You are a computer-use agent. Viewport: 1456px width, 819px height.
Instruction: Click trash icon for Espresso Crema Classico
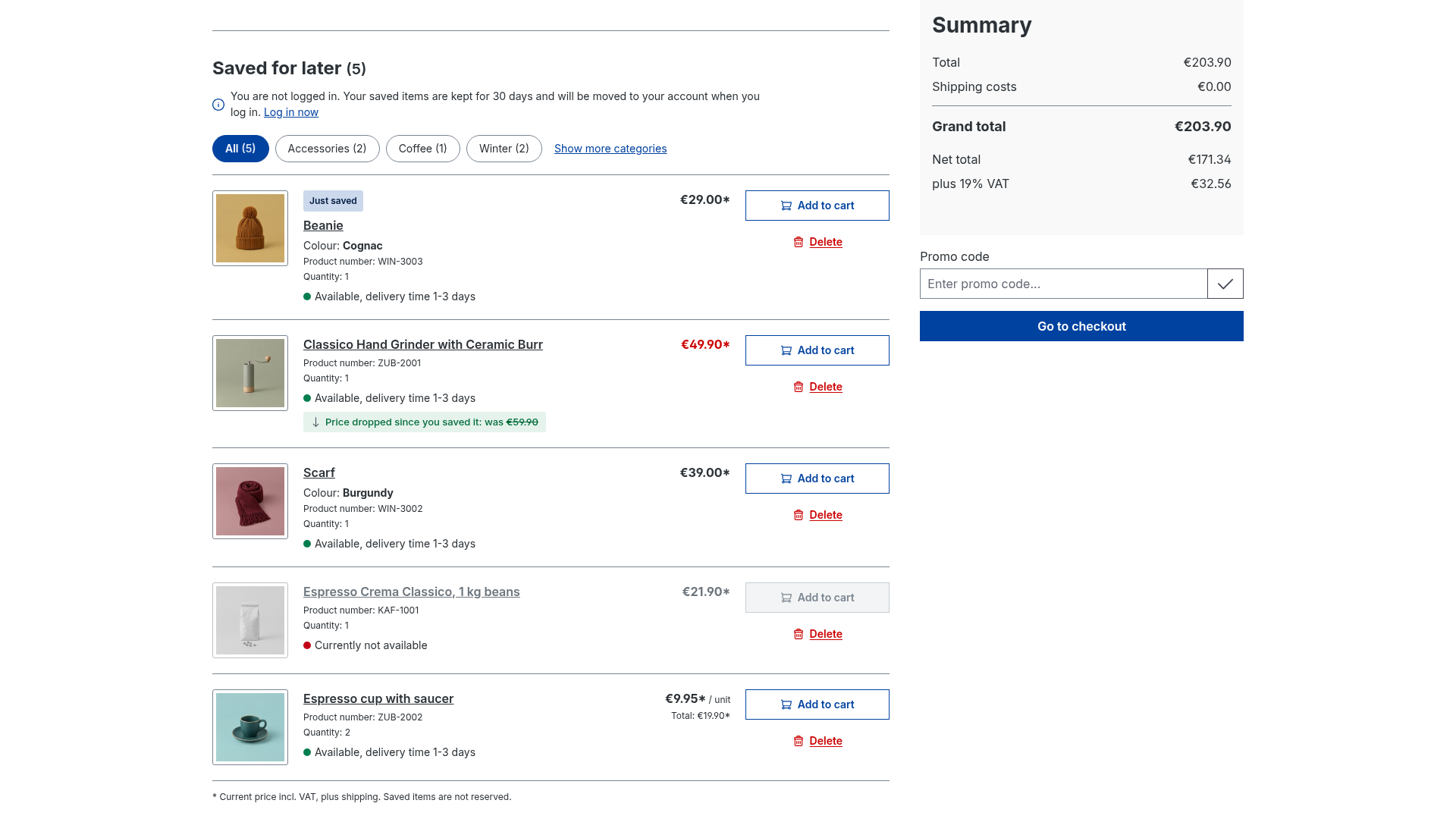coord(799,634)
